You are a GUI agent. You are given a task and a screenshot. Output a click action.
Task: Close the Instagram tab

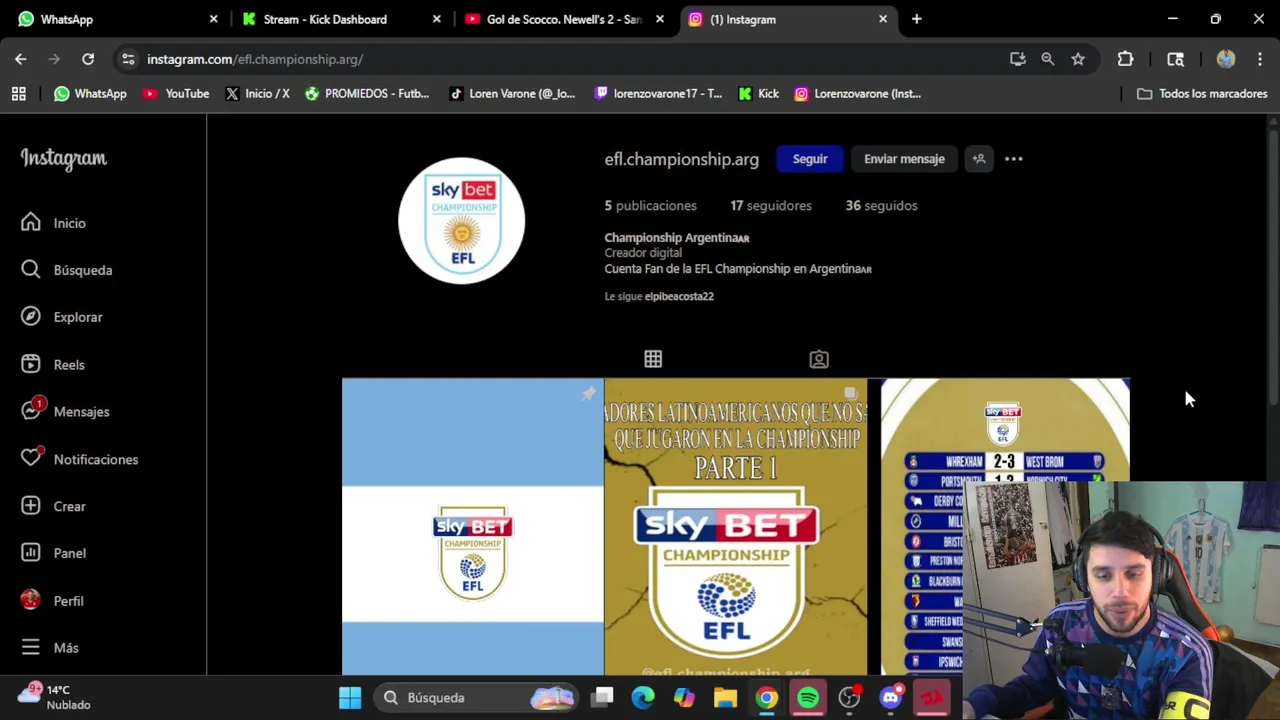pyautogui.click(x=883, y=19)
